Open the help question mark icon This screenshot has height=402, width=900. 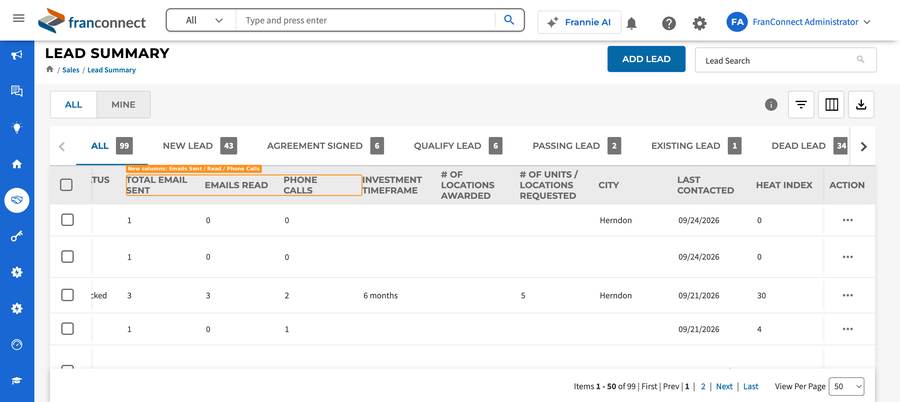pyautogui.click(x=669, y=23)
